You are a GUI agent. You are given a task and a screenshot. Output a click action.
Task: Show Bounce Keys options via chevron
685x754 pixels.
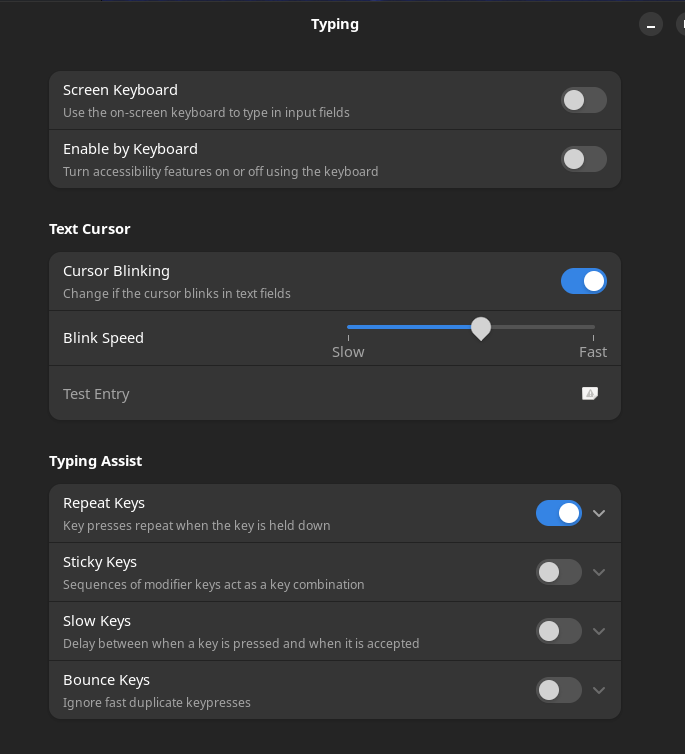point(599,691)
